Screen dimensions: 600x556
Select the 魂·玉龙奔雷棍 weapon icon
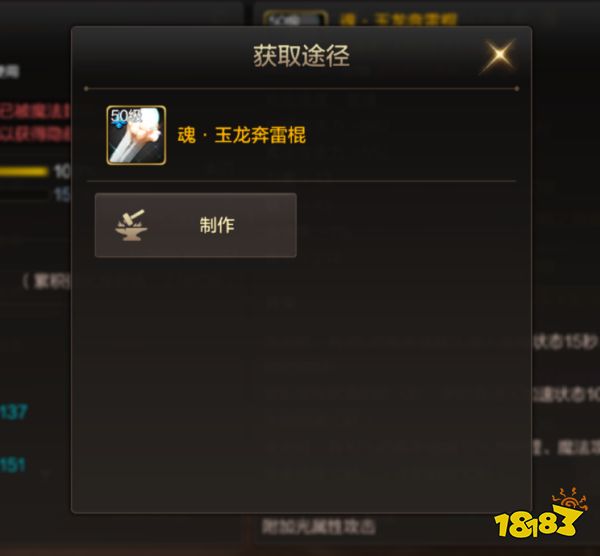click(136, 135)
